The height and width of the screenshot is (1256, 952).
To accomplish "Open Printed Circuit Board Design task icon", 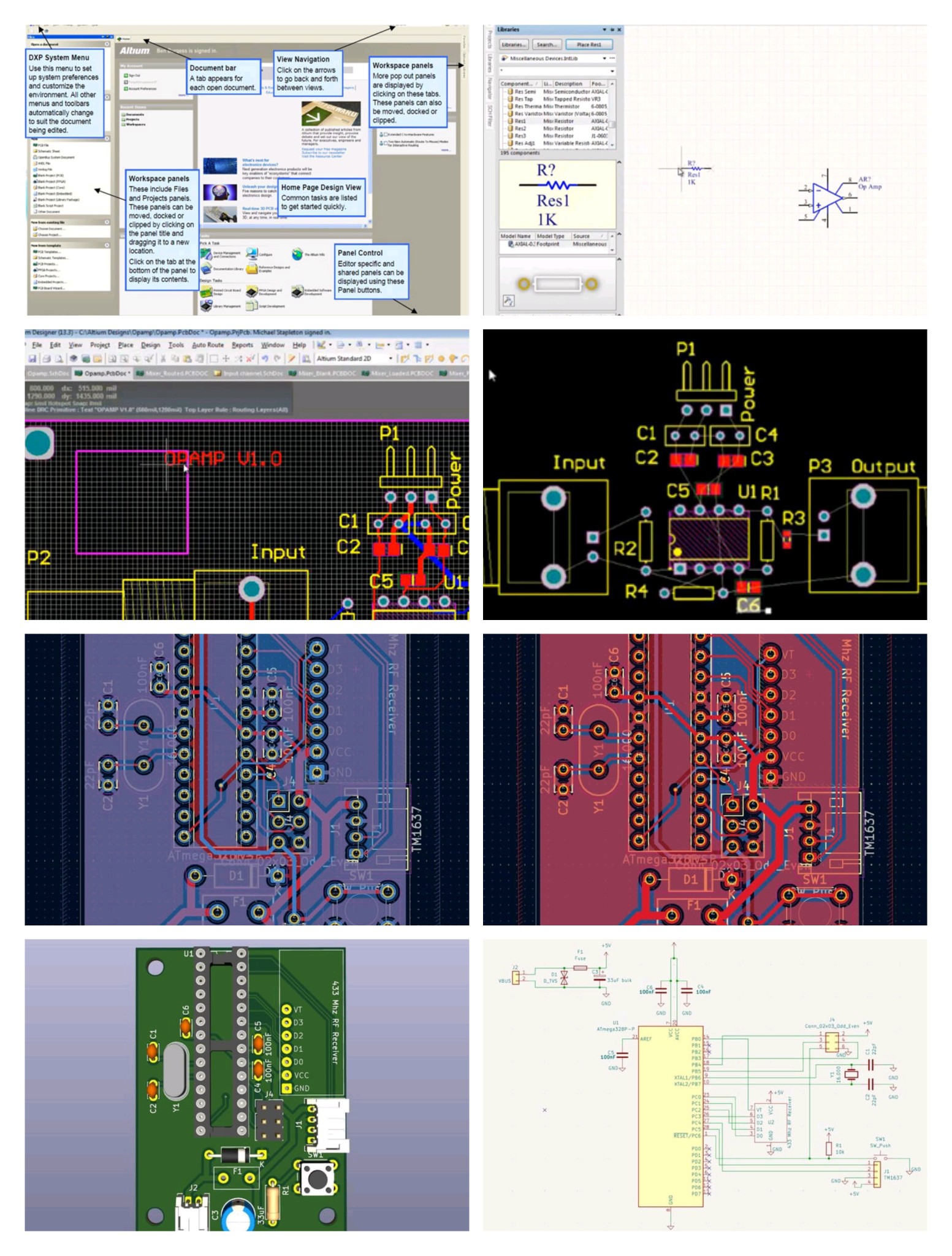I will pos(205,291).
